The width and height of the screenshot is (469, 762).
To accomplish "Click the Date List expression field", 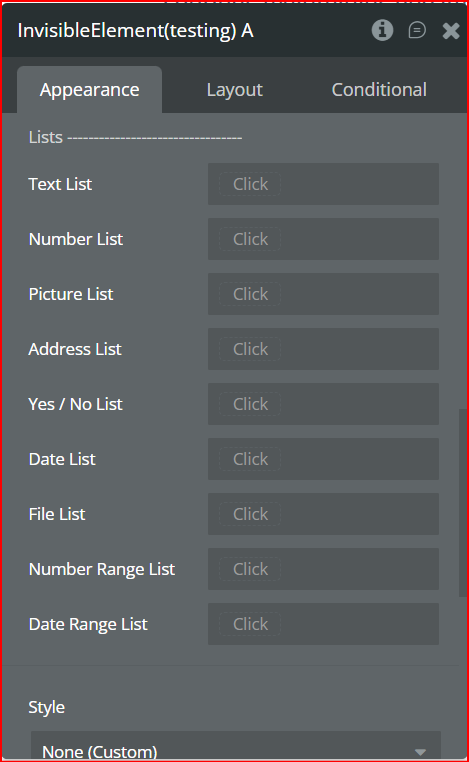I will click(x=323, y=459).
